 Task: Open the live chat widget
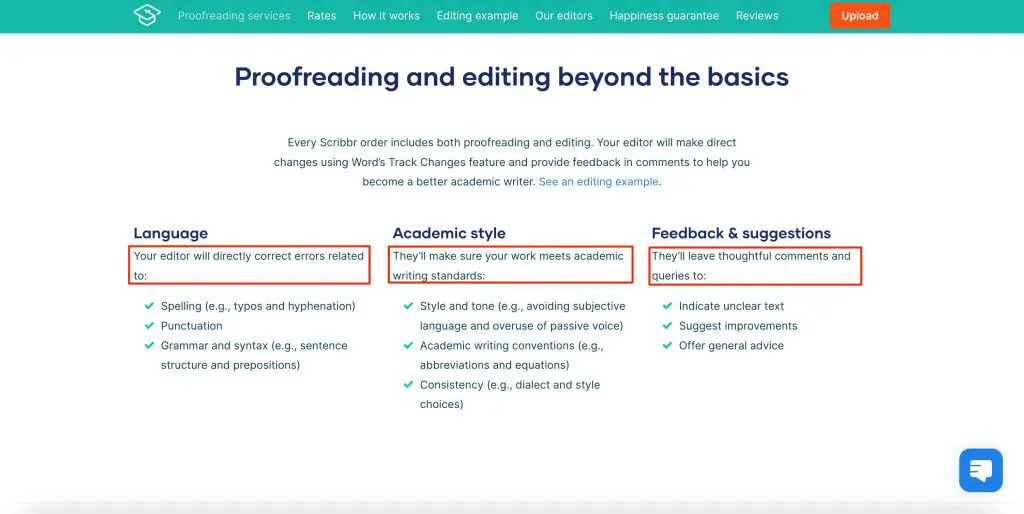click(980, 470)
